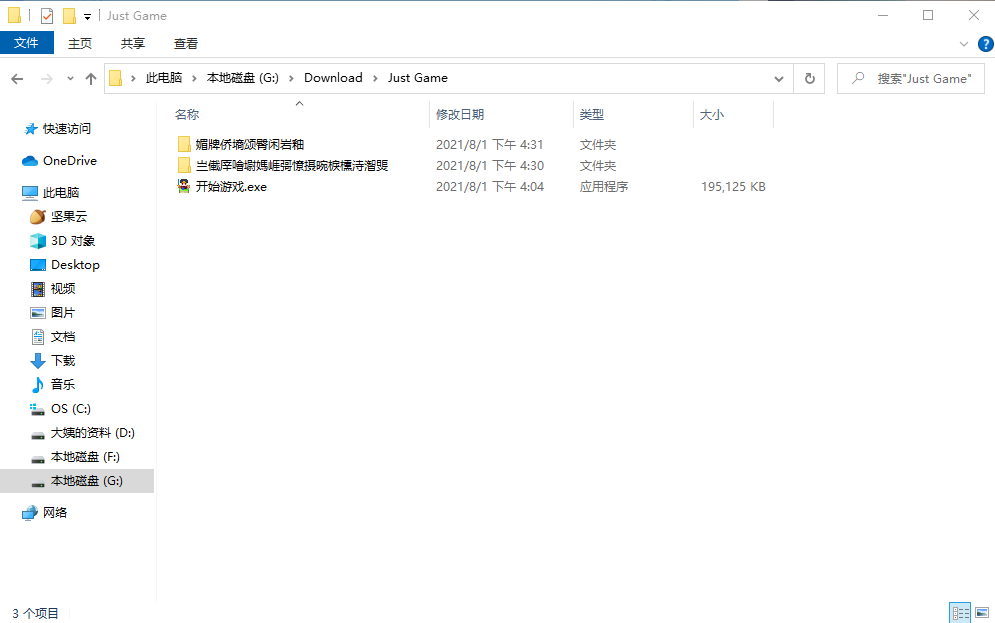Sort by the 名称 column header
The height and width of the screenshot is (623, 995).
(187, 115)
